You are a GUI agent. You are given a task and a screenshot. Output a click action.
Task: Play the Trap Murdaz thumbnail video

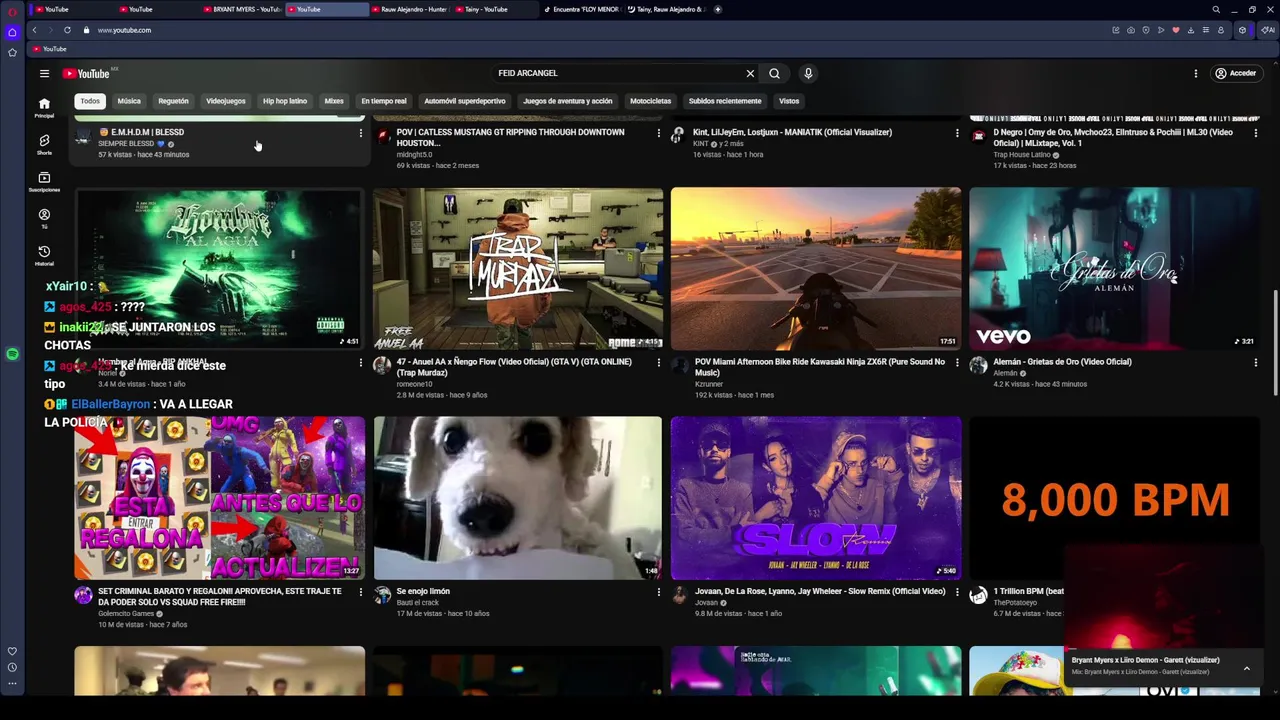click(x=518, y=268)
